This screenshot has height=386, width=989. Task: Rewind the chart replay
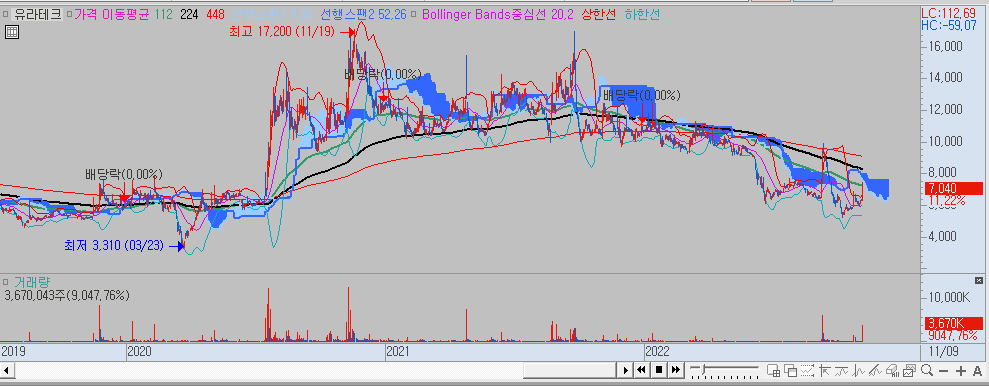641,370
